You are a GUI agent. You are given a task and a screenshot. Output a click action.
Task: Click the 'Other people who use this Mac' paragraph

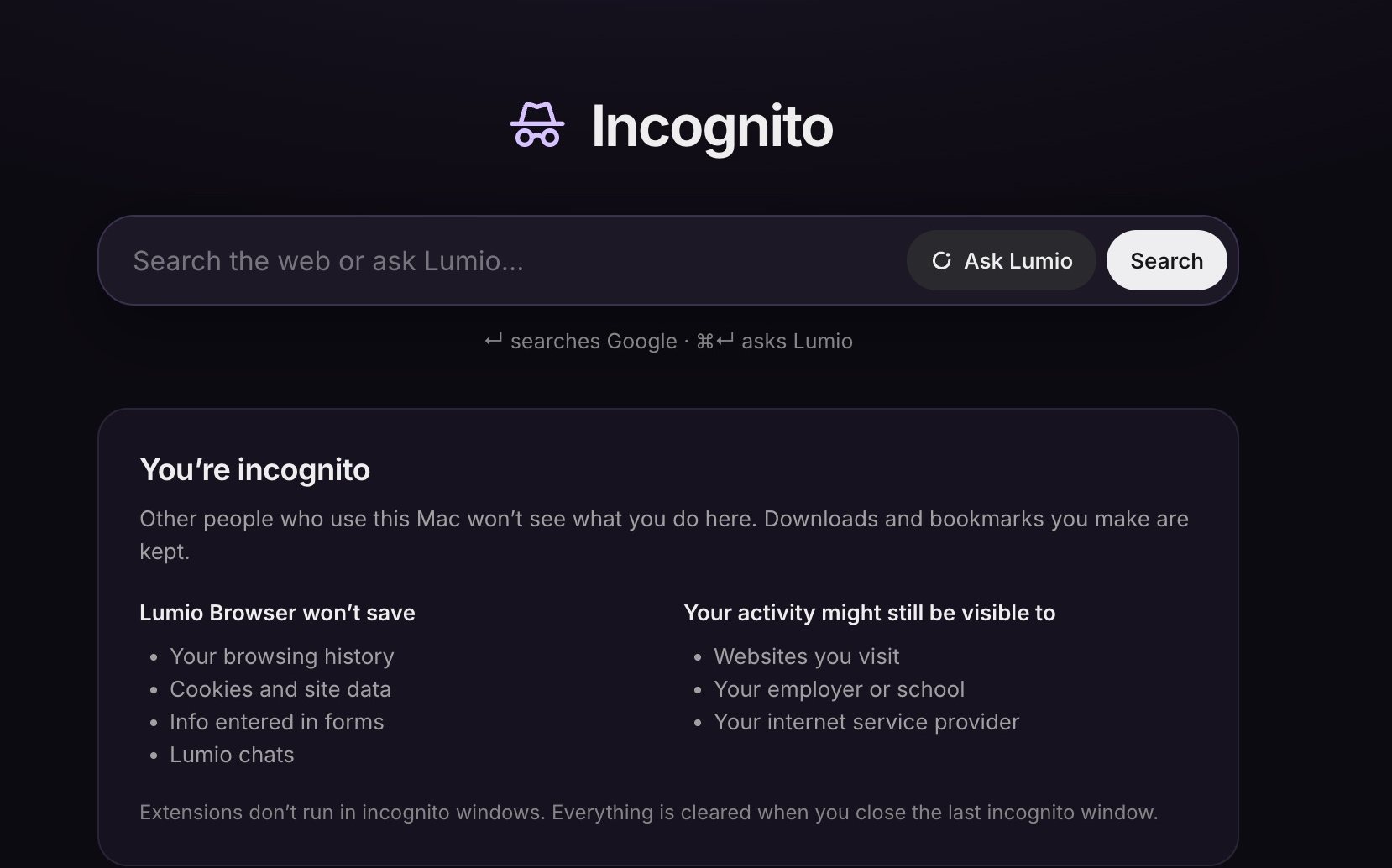coord(663,535)
